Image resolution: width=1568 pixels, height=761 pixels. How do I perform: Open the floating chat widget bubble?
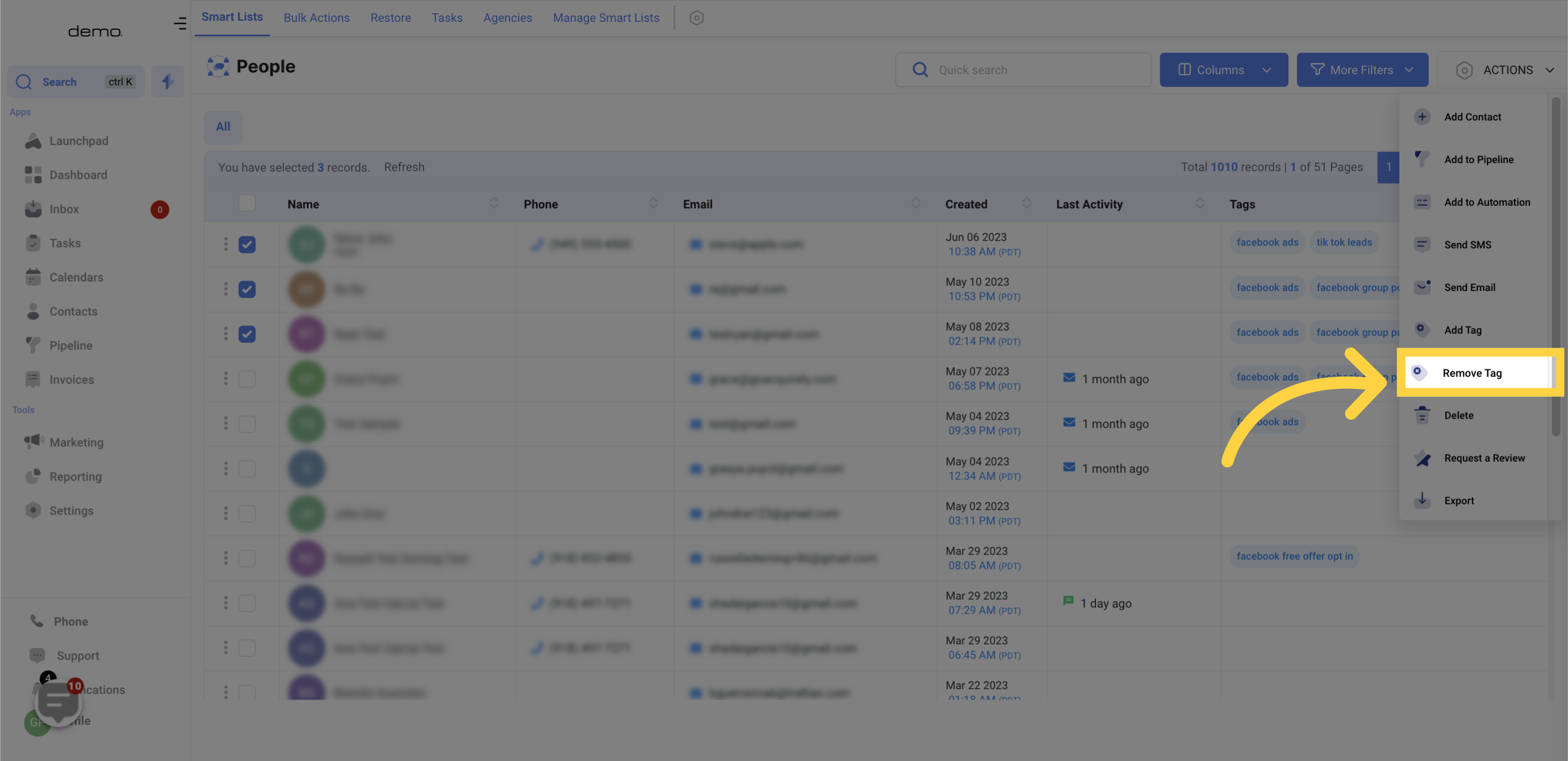[59, 702]
